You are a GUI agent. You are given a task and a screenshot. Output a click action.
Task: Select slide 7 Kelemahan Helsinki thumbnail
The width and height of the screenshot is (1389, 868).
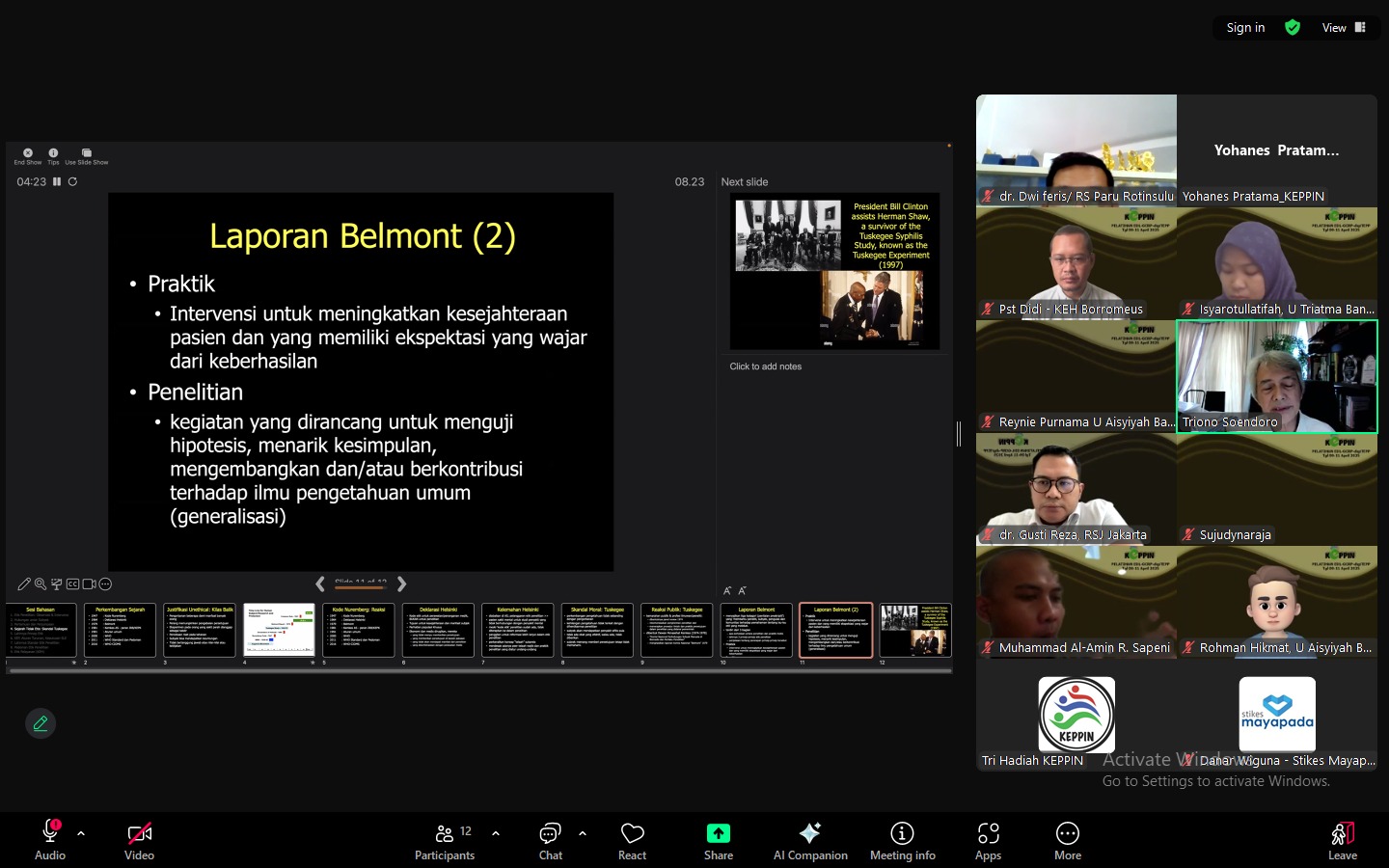[518, 631]
